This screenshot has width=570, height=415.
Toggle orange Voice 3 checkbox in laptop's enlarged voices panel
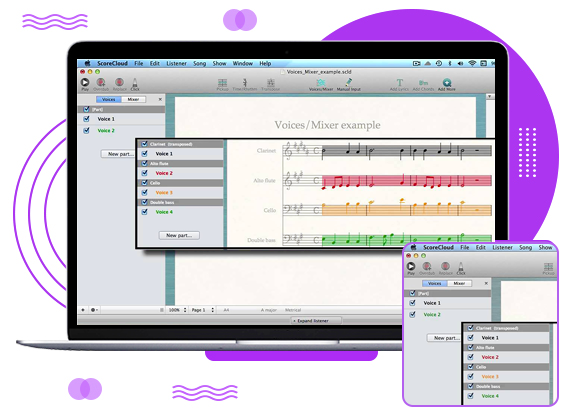point(144,192)
